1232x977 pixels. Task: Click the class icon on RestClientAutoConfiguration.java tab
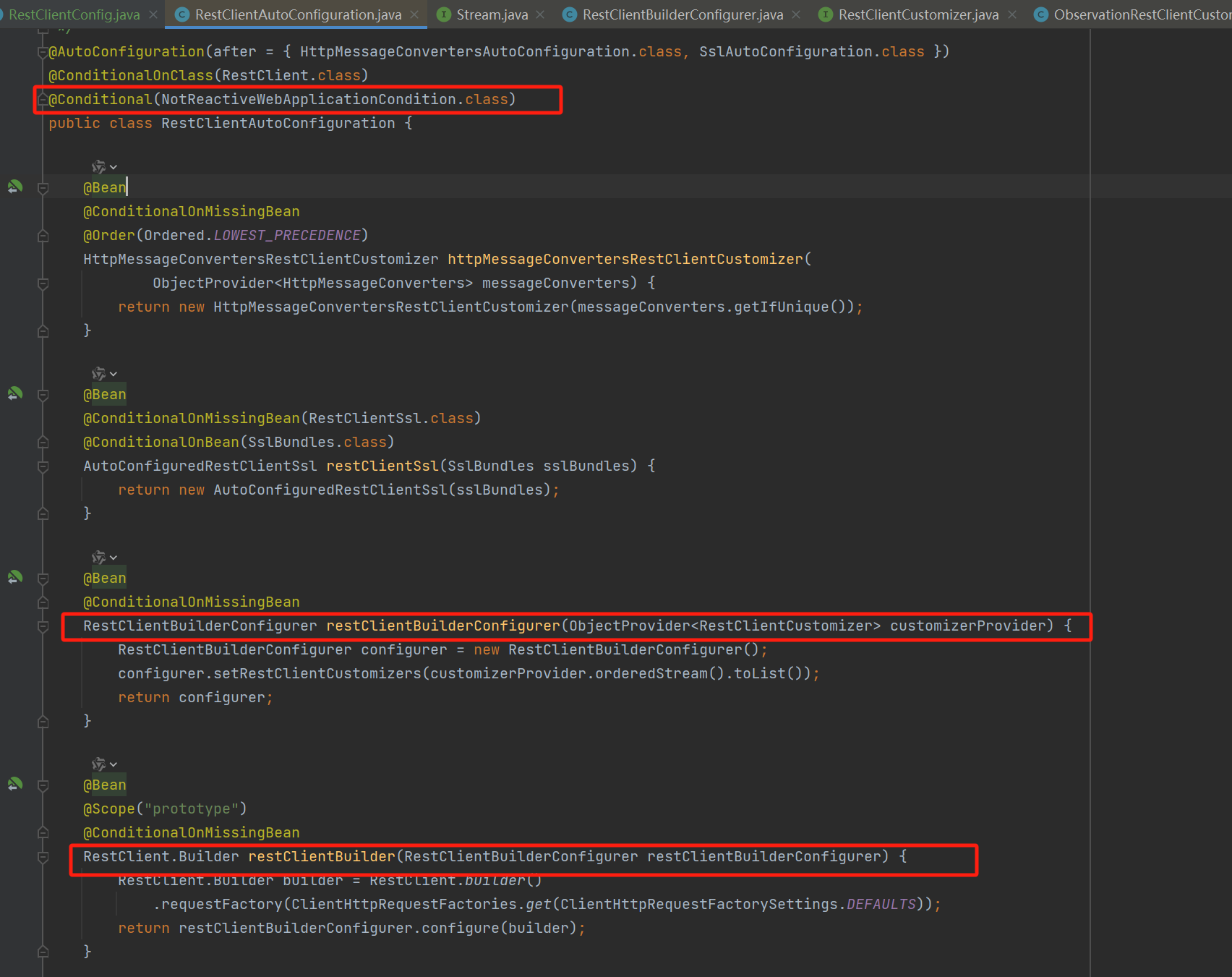(182, 14)
